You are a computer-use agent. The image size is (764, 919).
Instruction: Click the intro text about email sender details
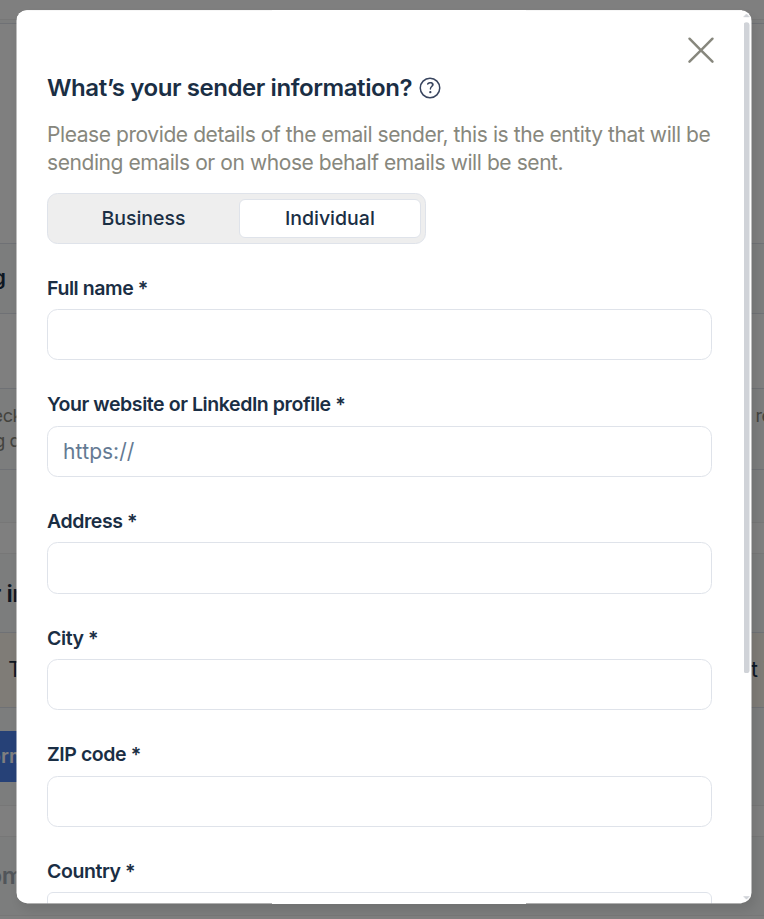click(x=378, y=147)
